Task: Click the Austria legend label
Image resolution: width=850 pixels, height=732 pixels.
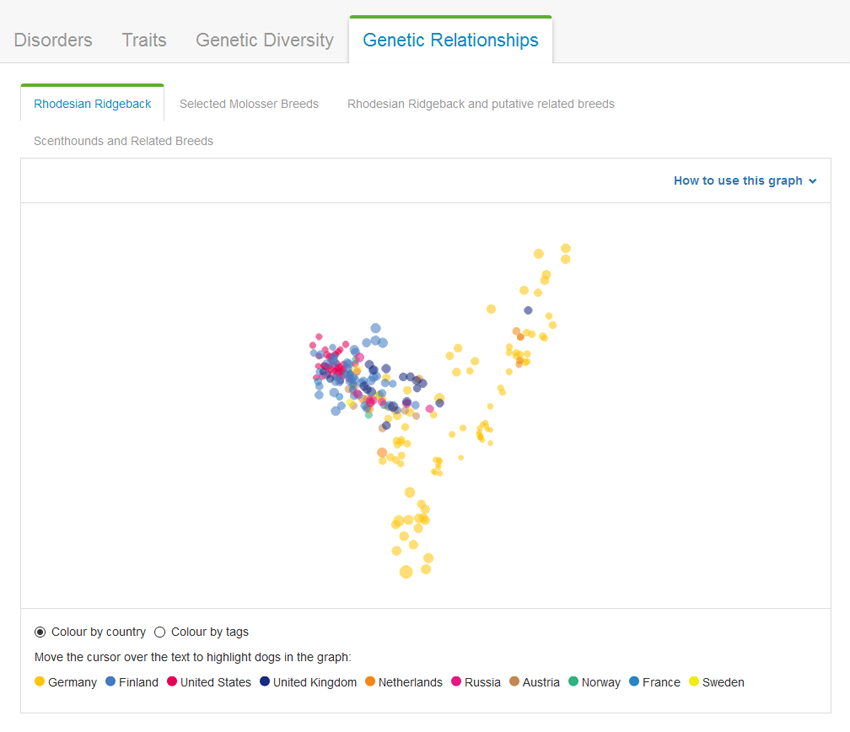Action: (x=541, y=682)
